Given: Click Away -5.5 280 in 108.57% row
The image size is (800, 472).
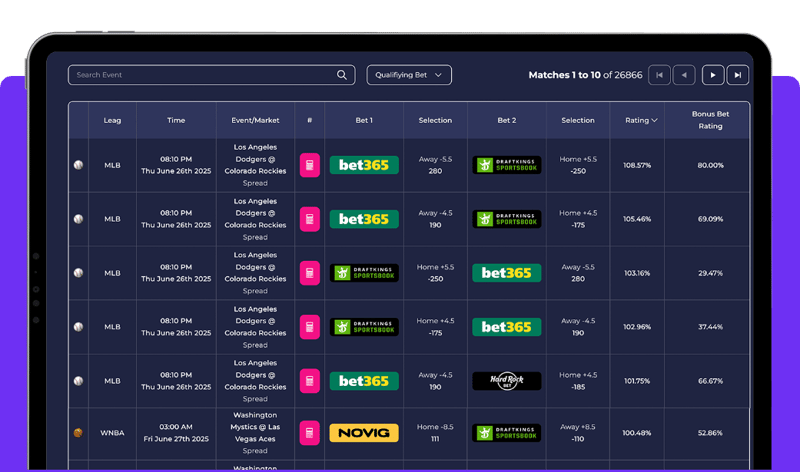Looking at the screenshot, I should click(435, 165).
